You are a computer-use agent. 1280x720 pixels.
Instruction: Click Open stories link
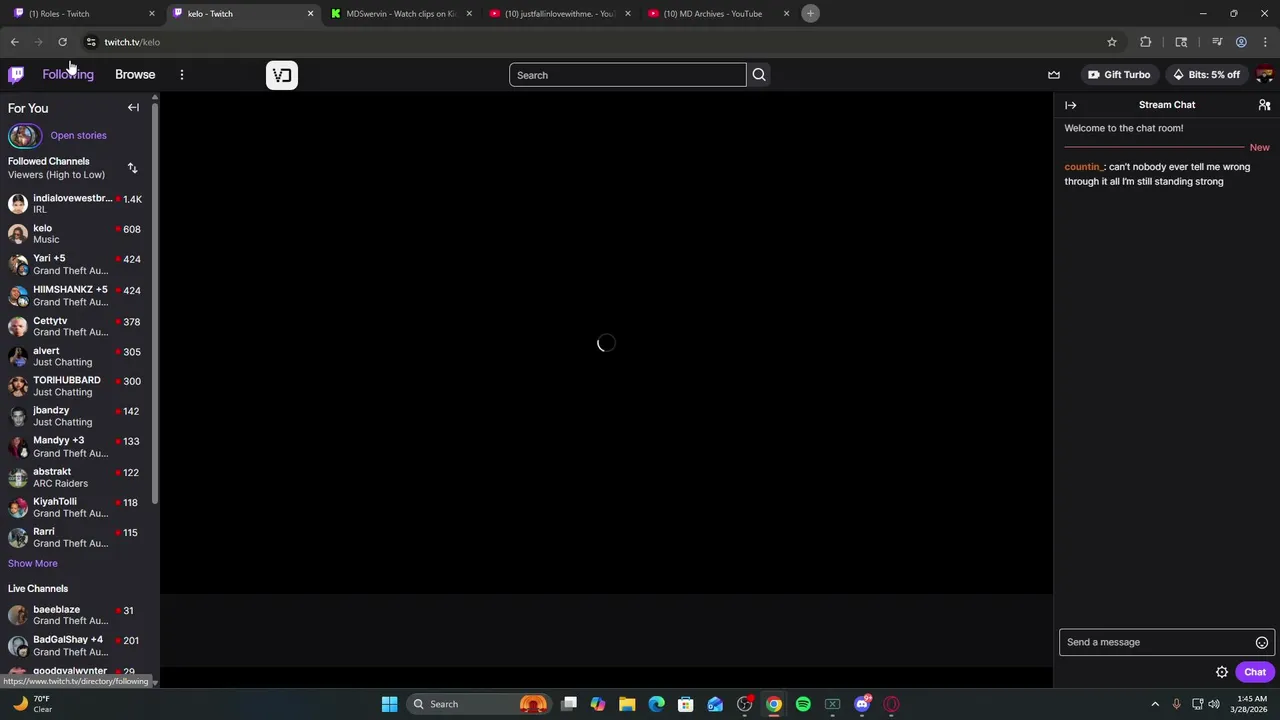78,135
